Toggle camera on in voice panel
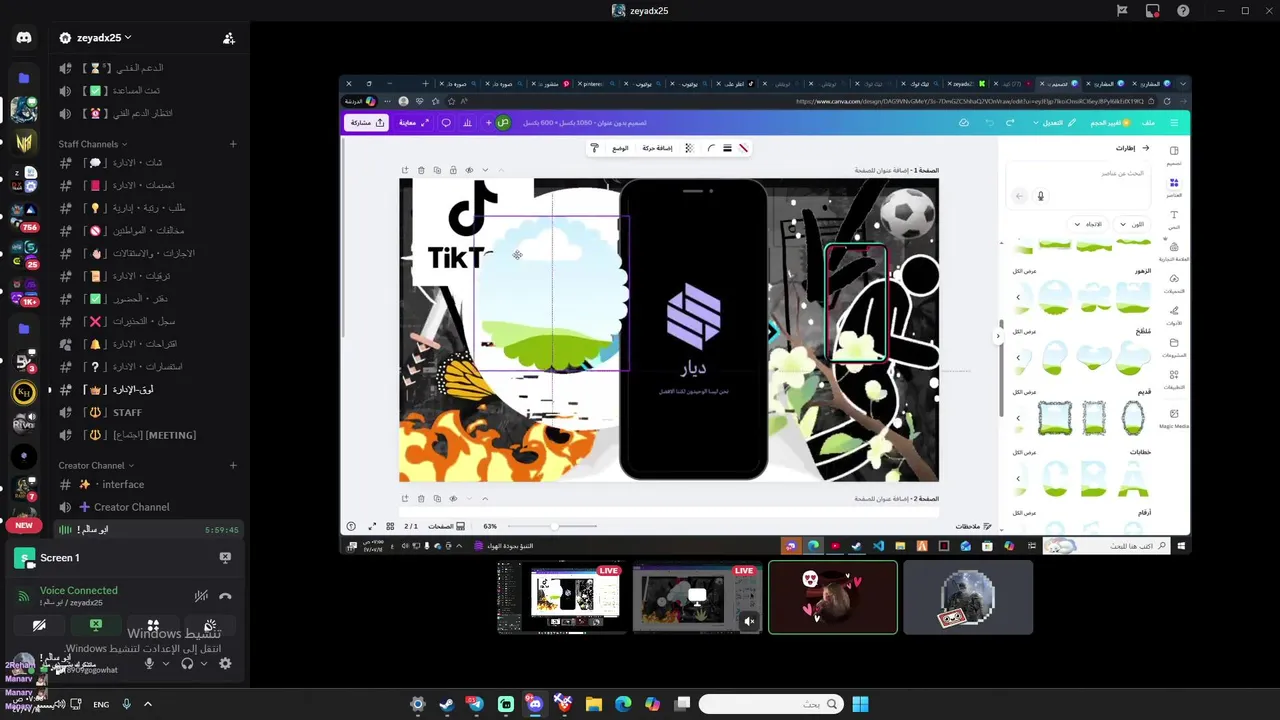 point(39,625)
